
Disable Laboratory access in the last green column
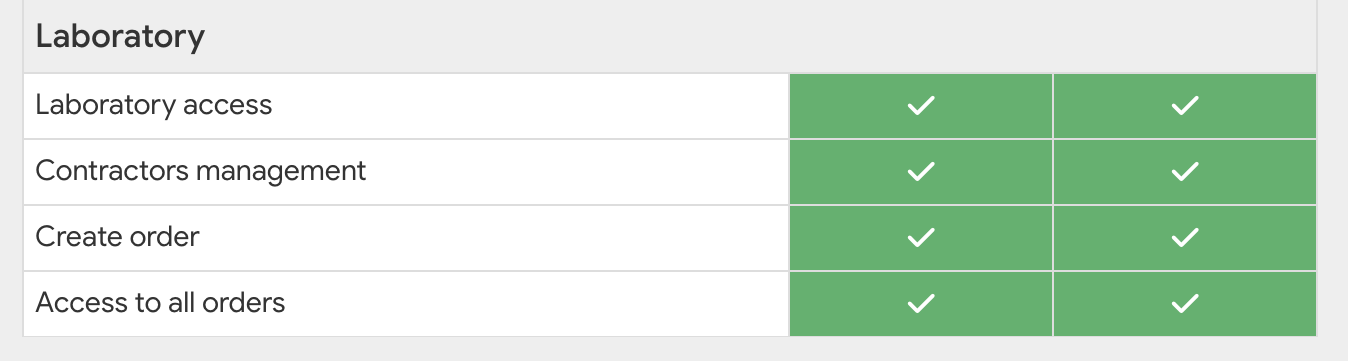click(x=1185, y=105)
